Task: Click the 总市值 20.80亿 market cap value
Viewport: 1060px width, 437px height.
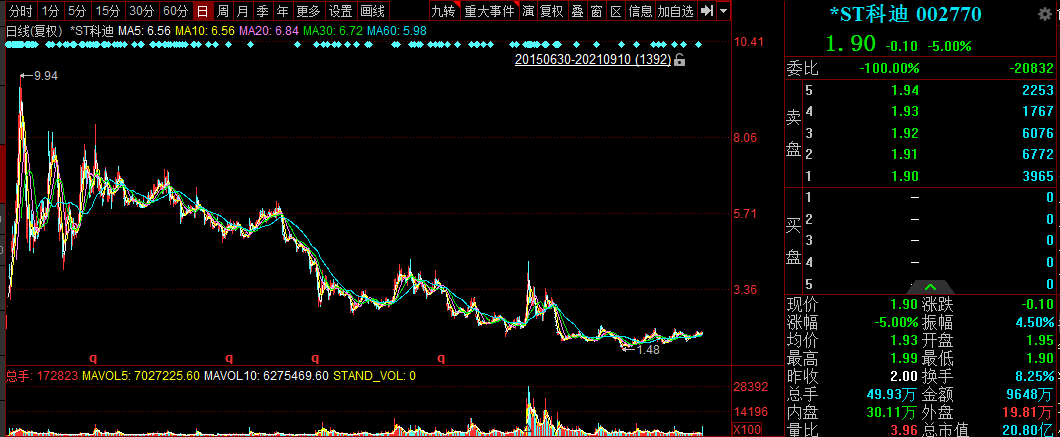Action: click(x=1028, y=430)
